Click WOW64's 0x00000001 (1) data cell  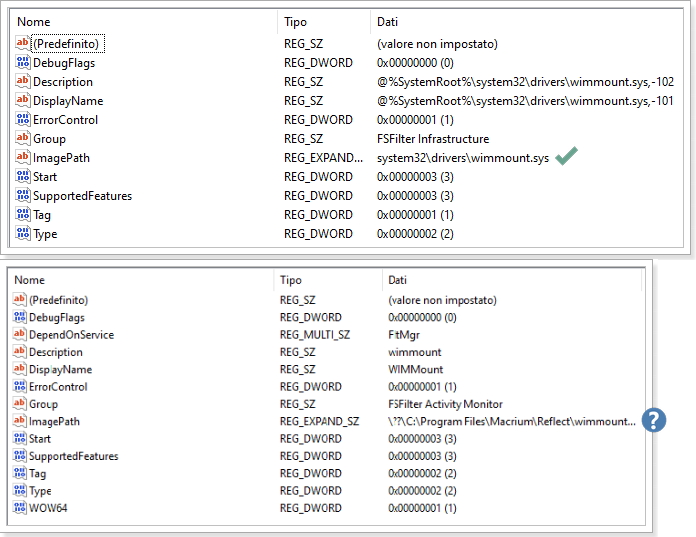click(x=422, y=508)
